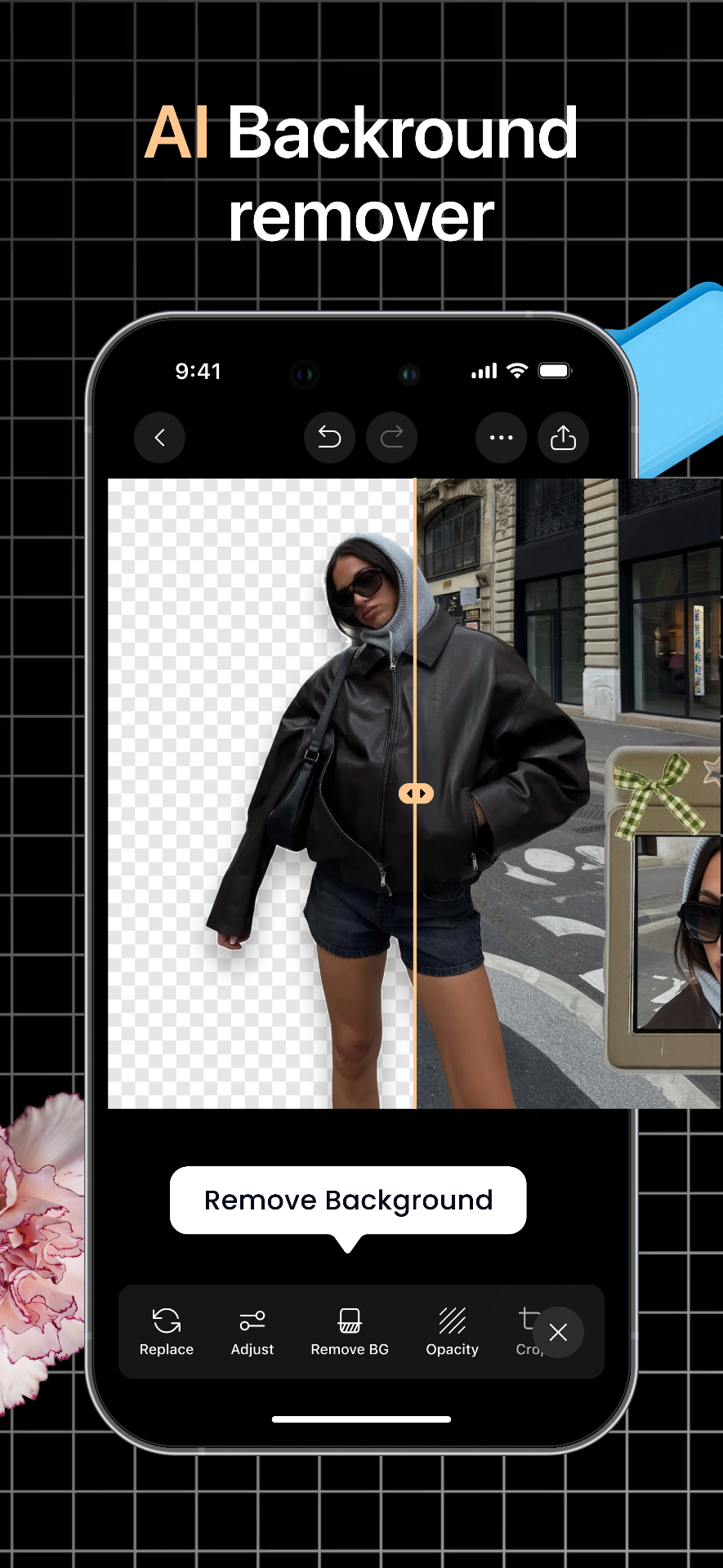Screen dimensions: 723x1568
Task: Click the orange before/after slider handle
Action: (x=416, y=793)
